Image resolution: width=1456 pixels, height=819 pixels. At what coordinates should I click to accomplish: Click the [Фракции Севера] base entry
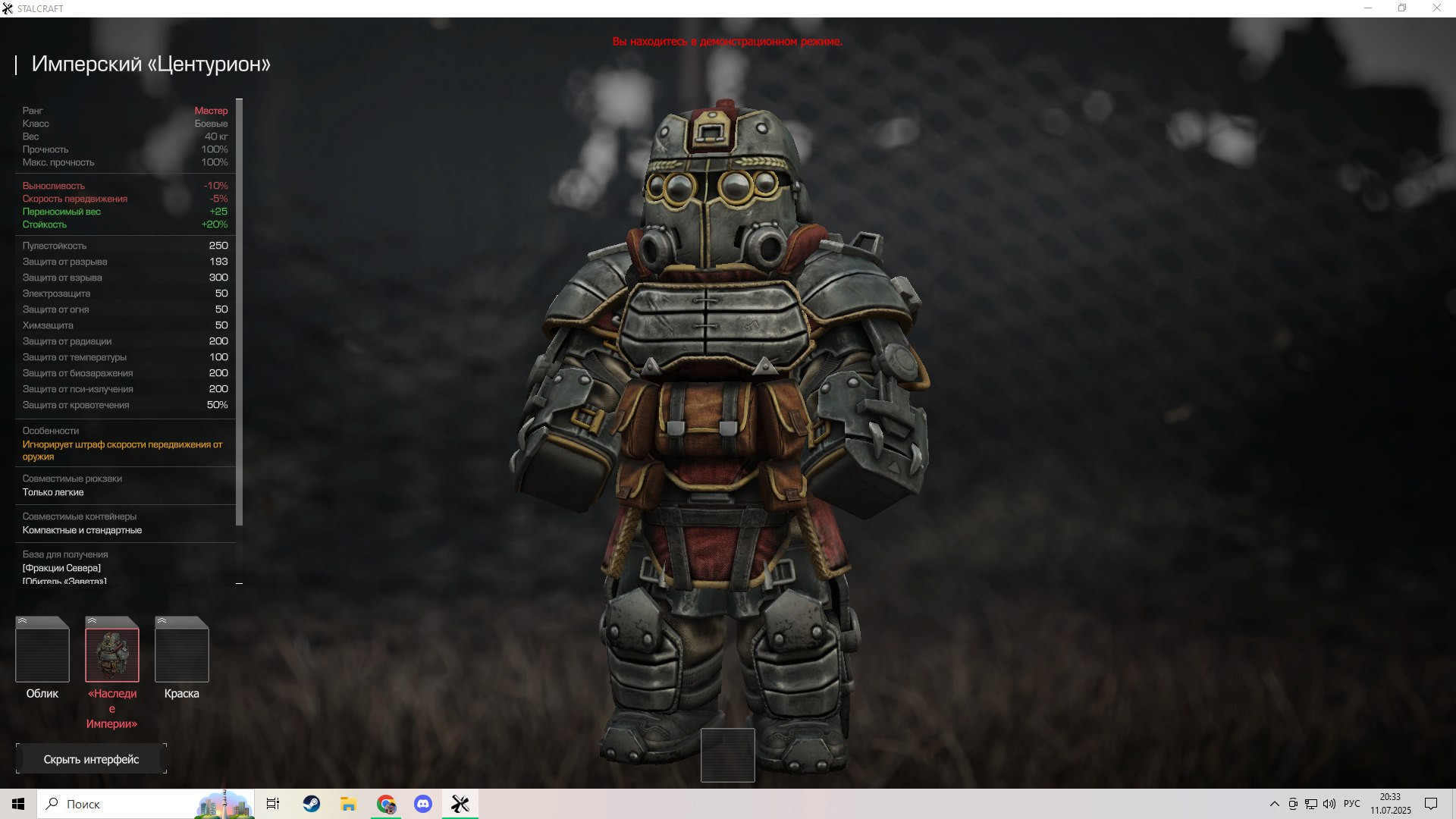(61, 568)
